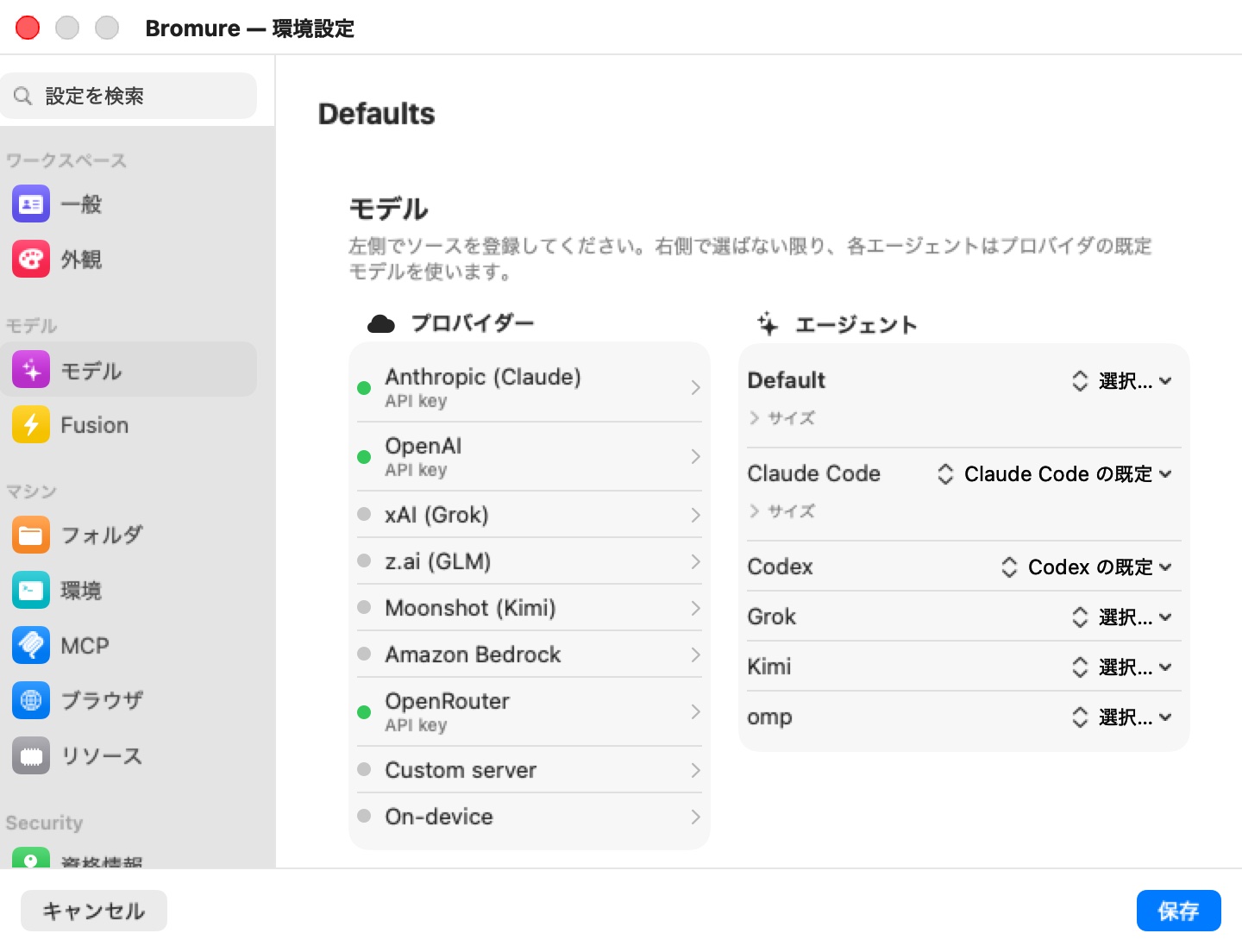The image size is (1242, 952).
Task: Switch to the MCP settings section
Action: 129,645
